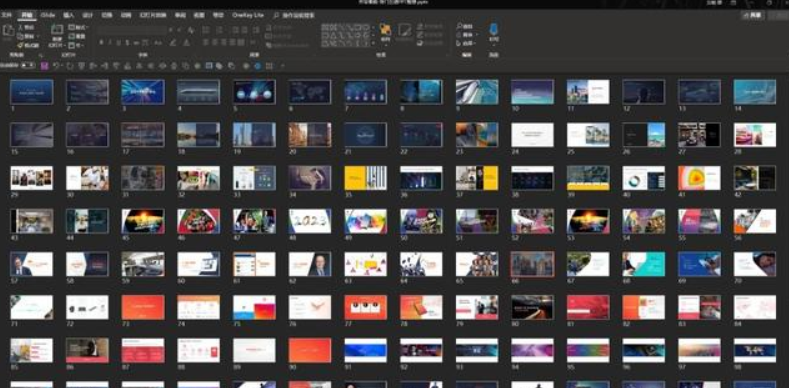Viewport: 789px width, 388px height.
Task: Select slide 45 sunset thumbnail
Action: [143, 221]
